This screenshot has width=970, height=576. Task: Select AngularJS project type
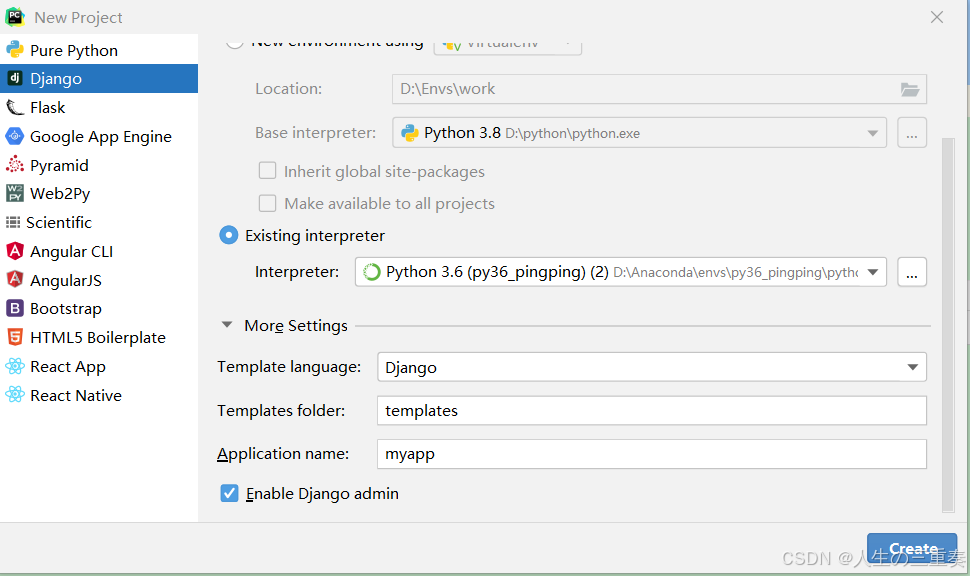[x=99, y=280]
